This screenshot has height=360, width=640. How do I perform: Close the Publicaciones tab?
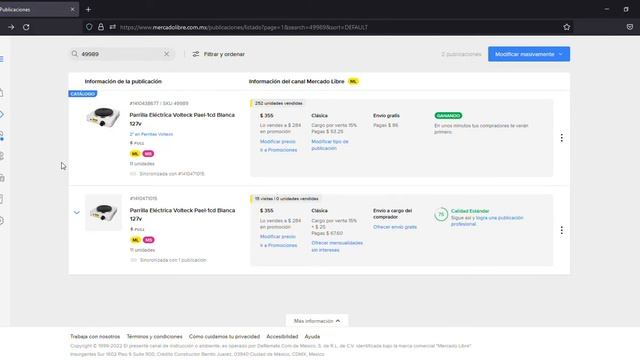pos(73,9)
